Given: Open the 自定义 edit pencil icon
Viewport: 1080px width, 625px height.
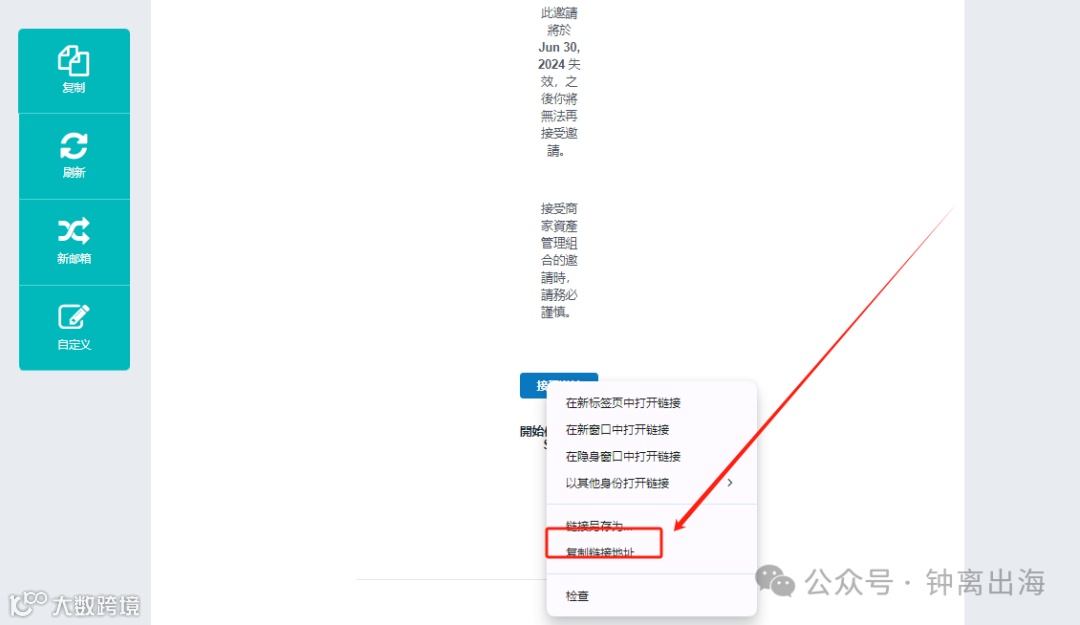Looking at the screenshot, I should coord(74,316).
